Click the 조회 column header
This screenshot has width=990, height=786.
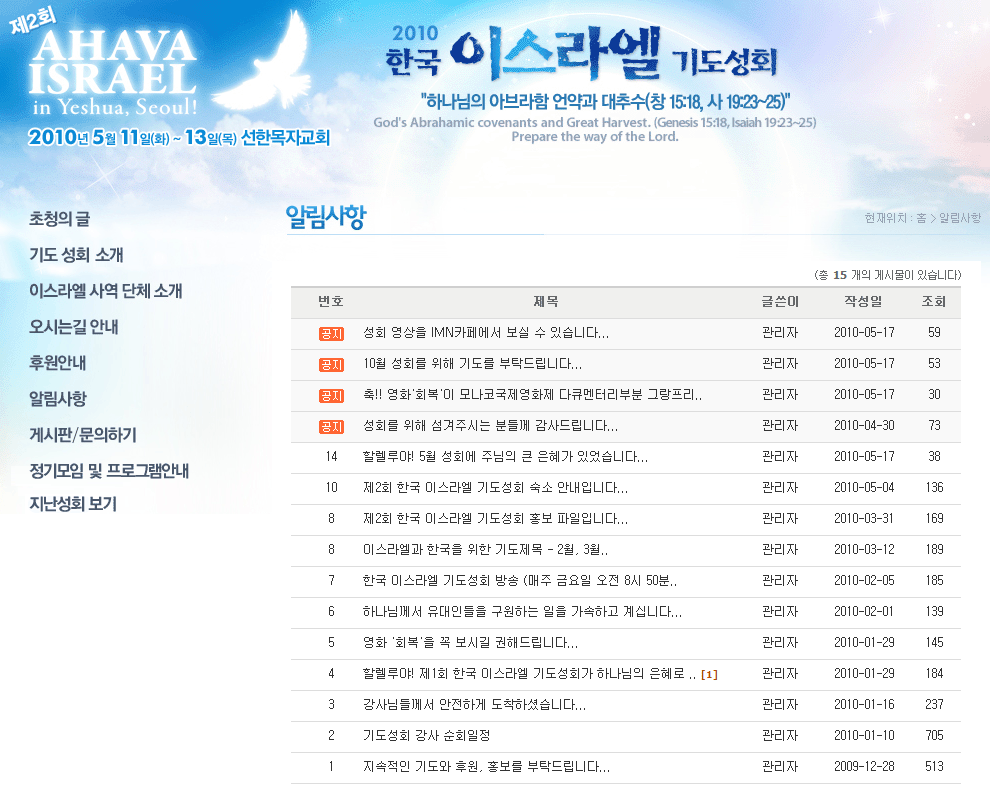pos(934,302)
